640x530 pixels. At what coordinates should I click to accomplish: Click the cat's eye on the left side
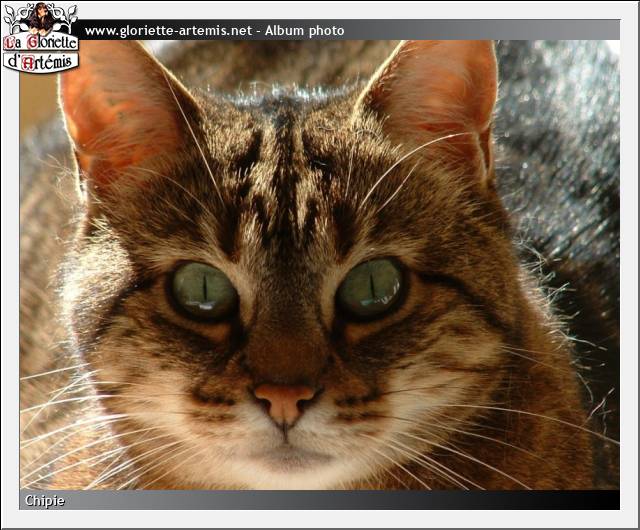click(x=203, y=290)
